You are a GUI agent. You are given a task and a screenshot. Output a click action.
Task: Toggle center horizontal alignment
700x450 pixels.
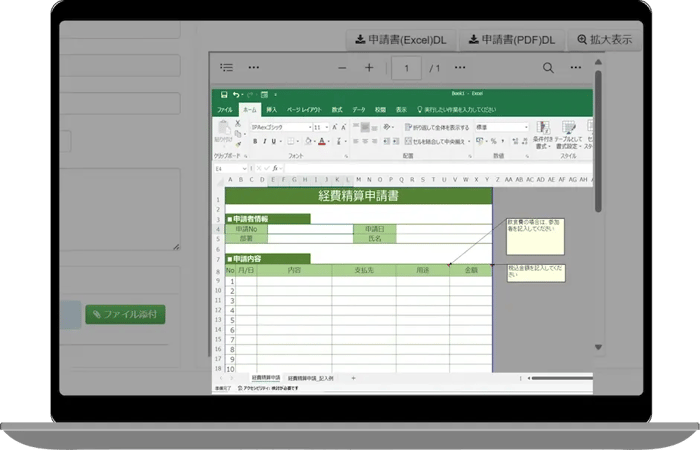pos(365,142)
